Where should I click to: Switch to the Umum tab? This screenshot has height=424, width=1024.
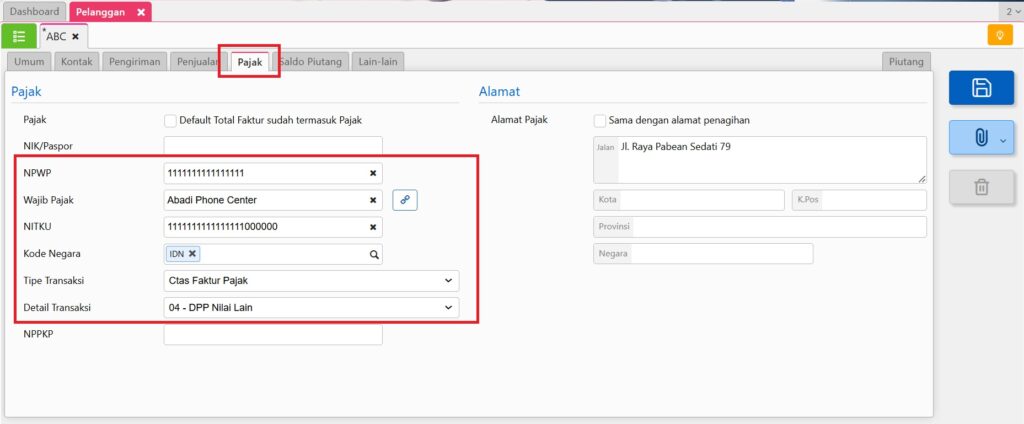pos(29,62)
